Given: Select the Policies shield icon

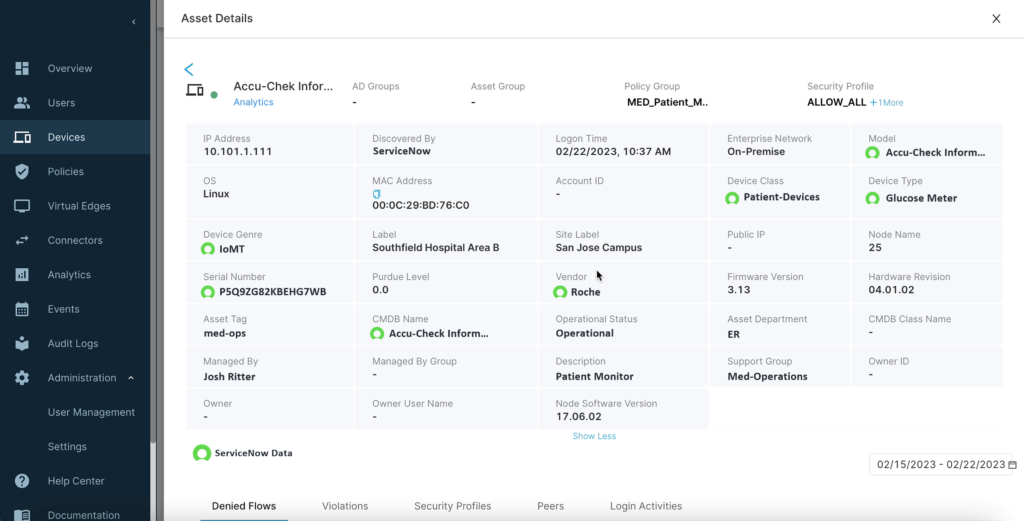Looking at the screenshot, I should click(22, 172).
